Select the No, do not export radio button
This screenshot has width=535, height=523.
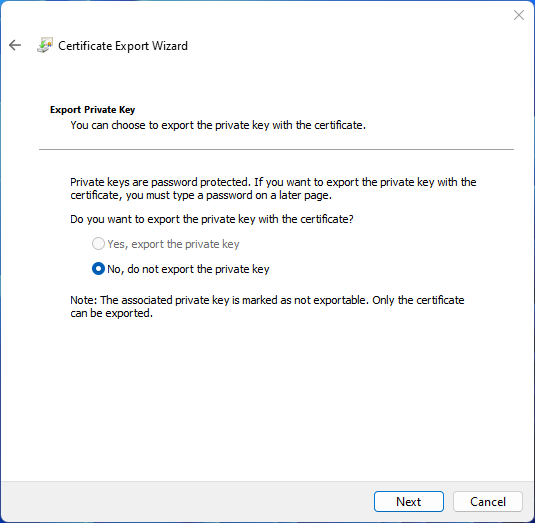(98, 269)
